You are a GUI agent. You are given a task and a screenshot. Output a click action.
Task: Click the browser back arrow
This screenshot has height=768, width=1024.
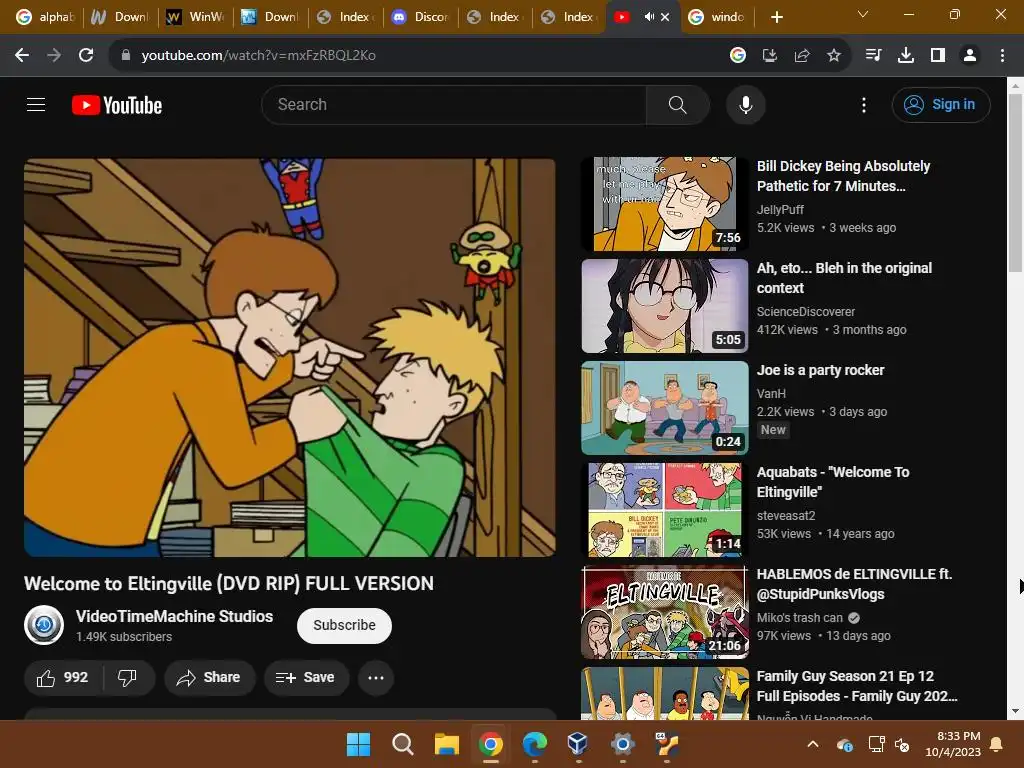click(22, 55)
